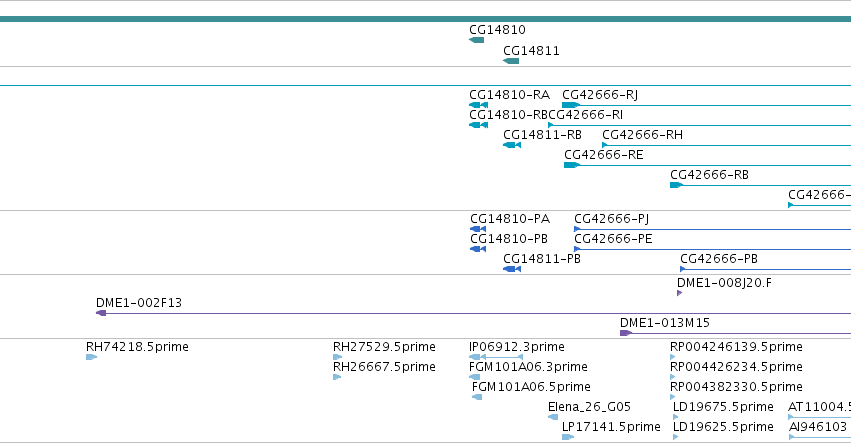The height and width of the screenshot is (443, 851).
Task: Select the CG14811-PB protein glyph
Action: [x=512, y=269]
